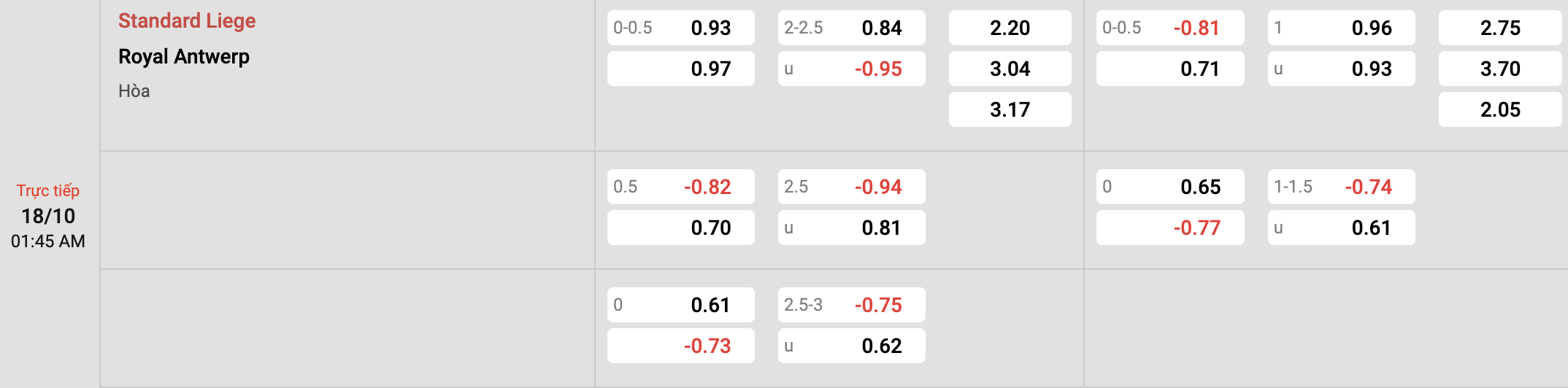This screenshot has width=1568, height=388.
Task: Select first-half handicap 0 odds 0.65
Action: coord(1170,187)
